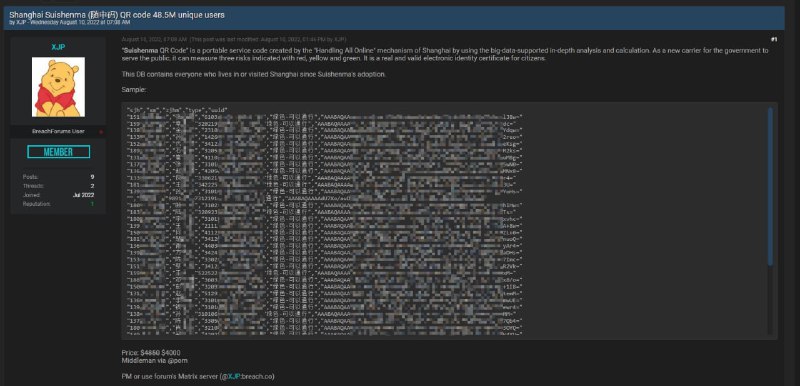This screenshot has height=386, width=800.
Task: Click the 'Sample:' label
Action: point(134,90)
